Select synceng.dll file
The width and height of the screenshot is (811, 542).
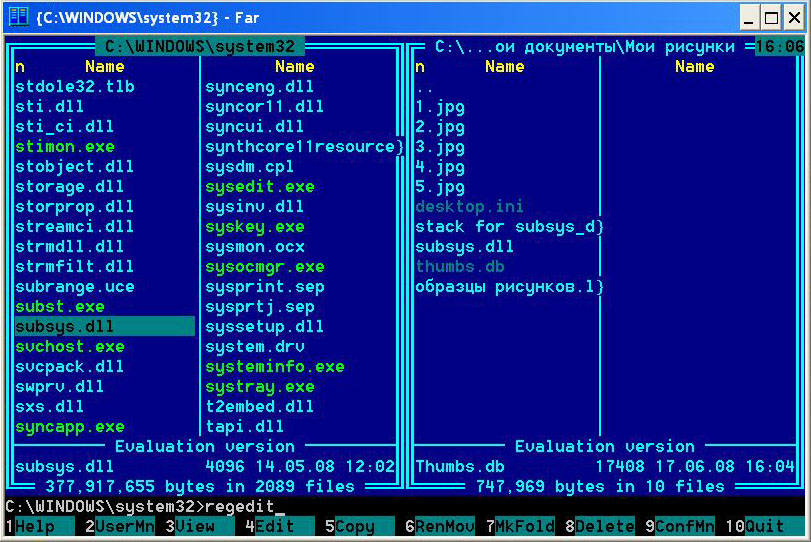[x=260, y=86]
